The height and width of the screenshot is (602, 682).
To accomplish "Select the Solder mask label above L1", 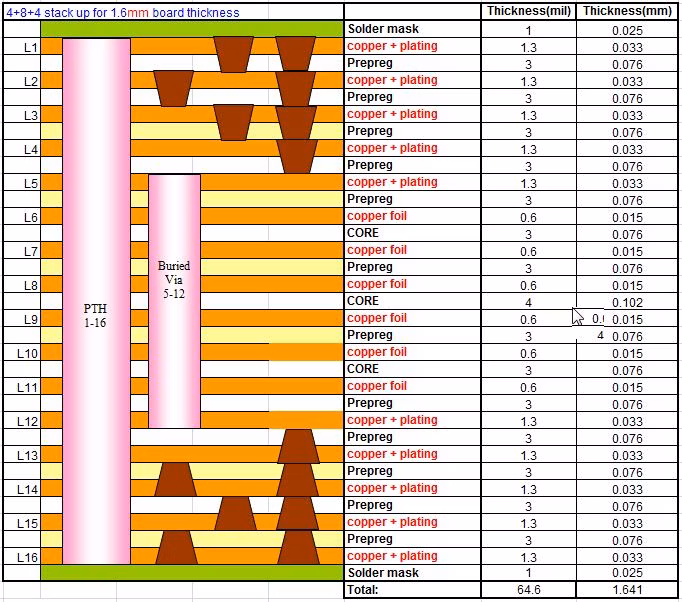I will [x=383, y=29].
